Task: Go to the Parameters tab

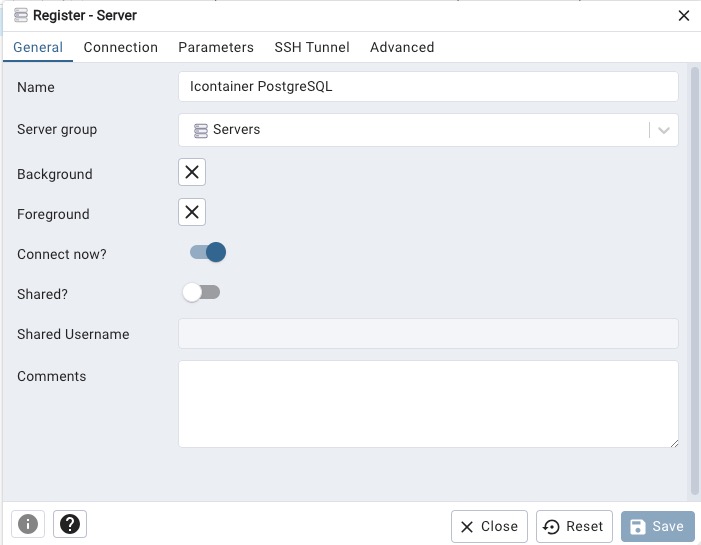Action: click(216, 47)
